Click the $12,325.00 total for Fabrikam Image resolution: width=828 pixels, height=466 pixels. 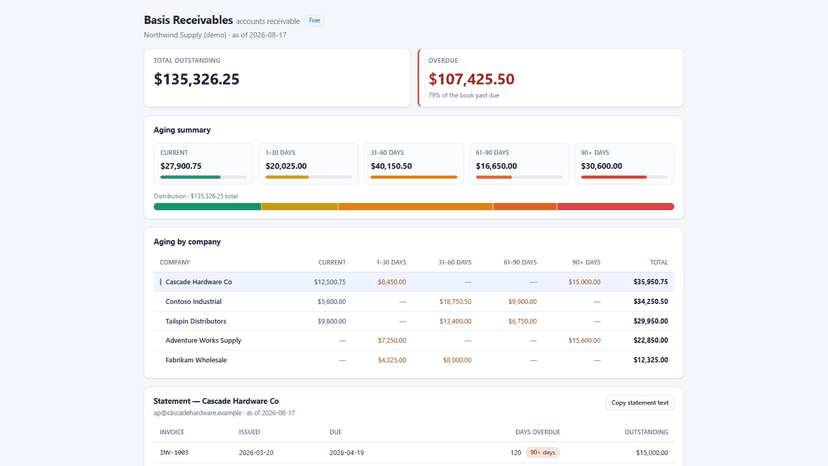coord(651,360)
